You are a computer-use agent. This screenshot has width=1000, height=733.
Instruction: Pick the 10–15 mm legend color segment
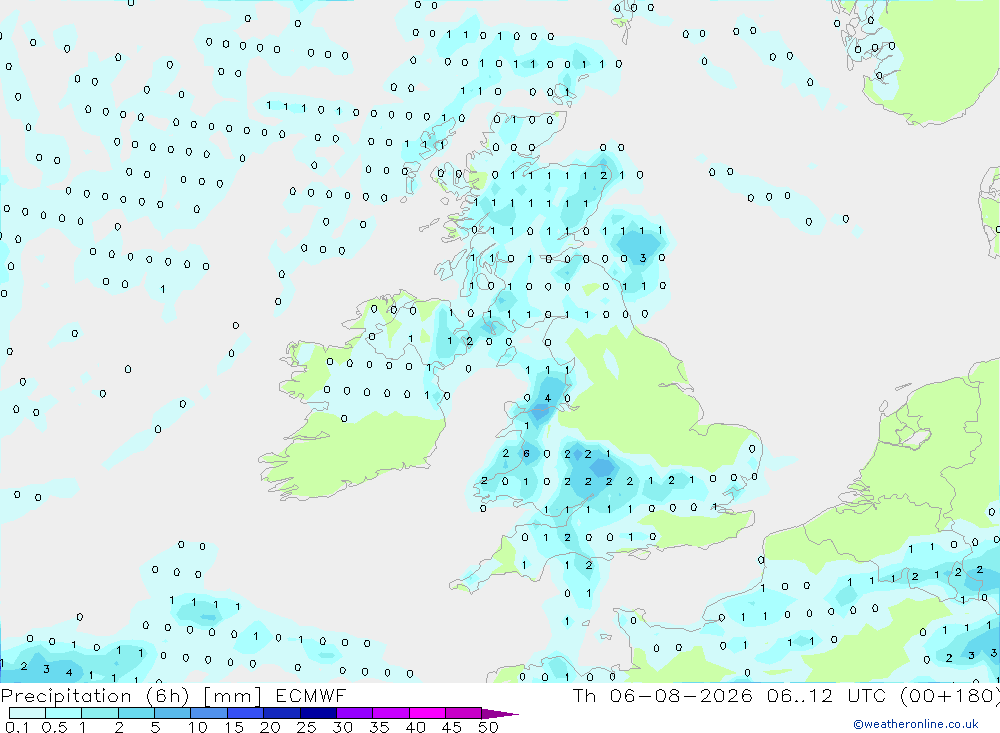(x=209, y=713)
